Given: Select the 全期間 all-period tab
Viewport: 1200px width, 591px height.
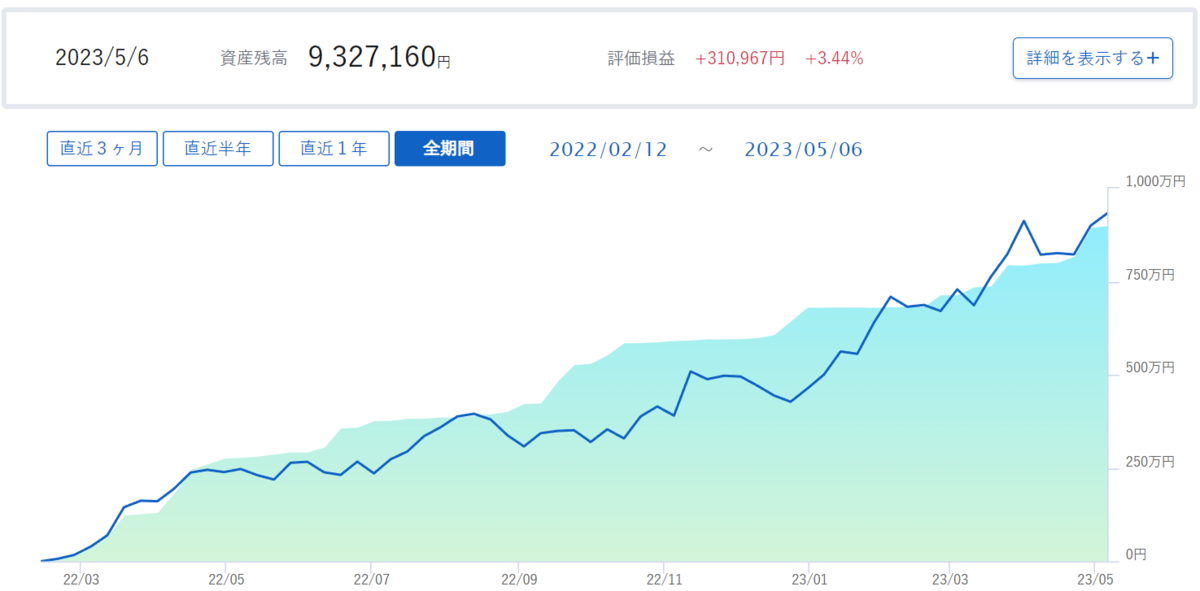Looking at the screenshot, I should [x=450, y=149].
